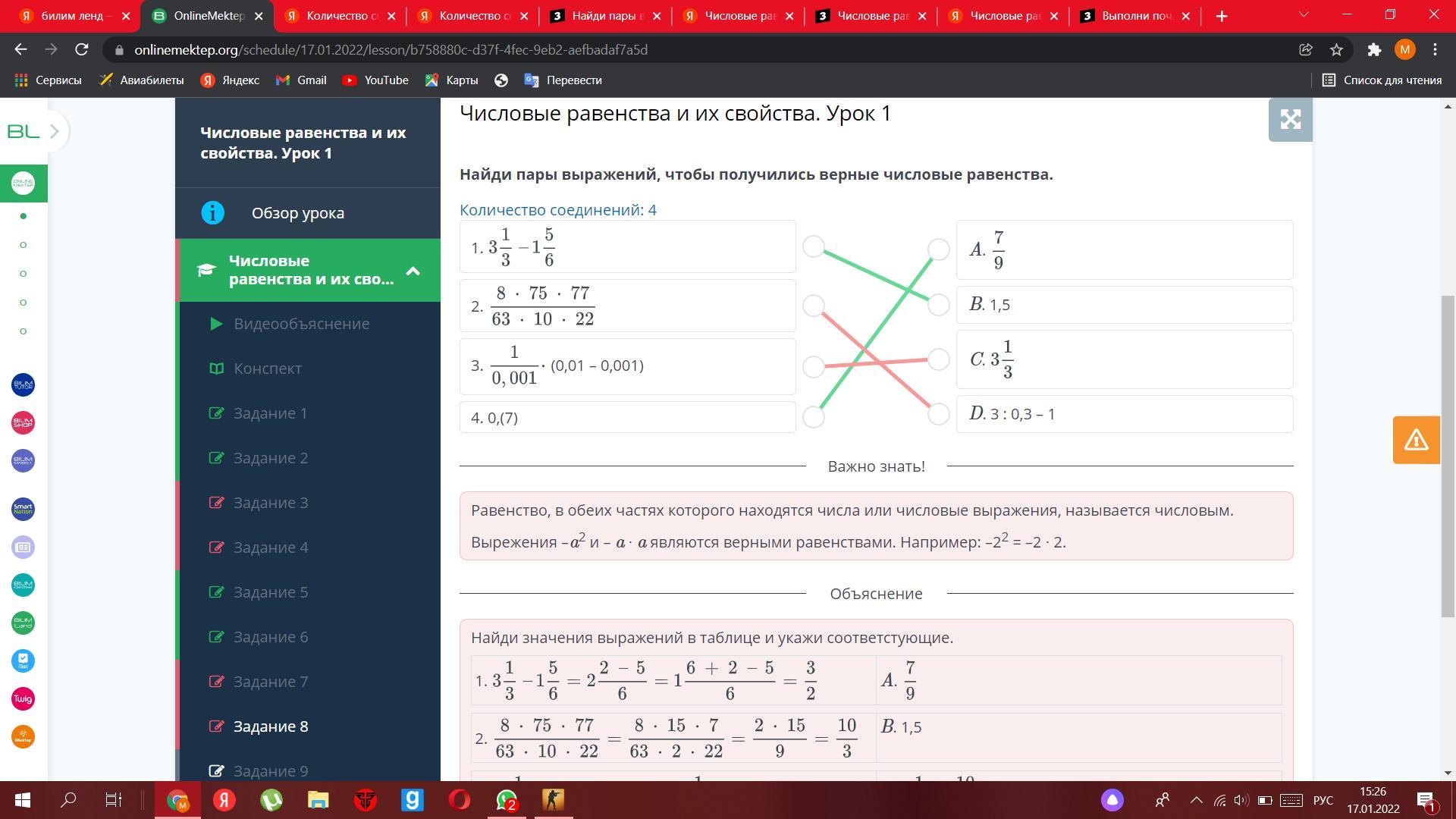Image resolution: width=1456 pixels, height=819 pixels.
Task: Click the fullscreen expand icon
Action: (1290, 119)
